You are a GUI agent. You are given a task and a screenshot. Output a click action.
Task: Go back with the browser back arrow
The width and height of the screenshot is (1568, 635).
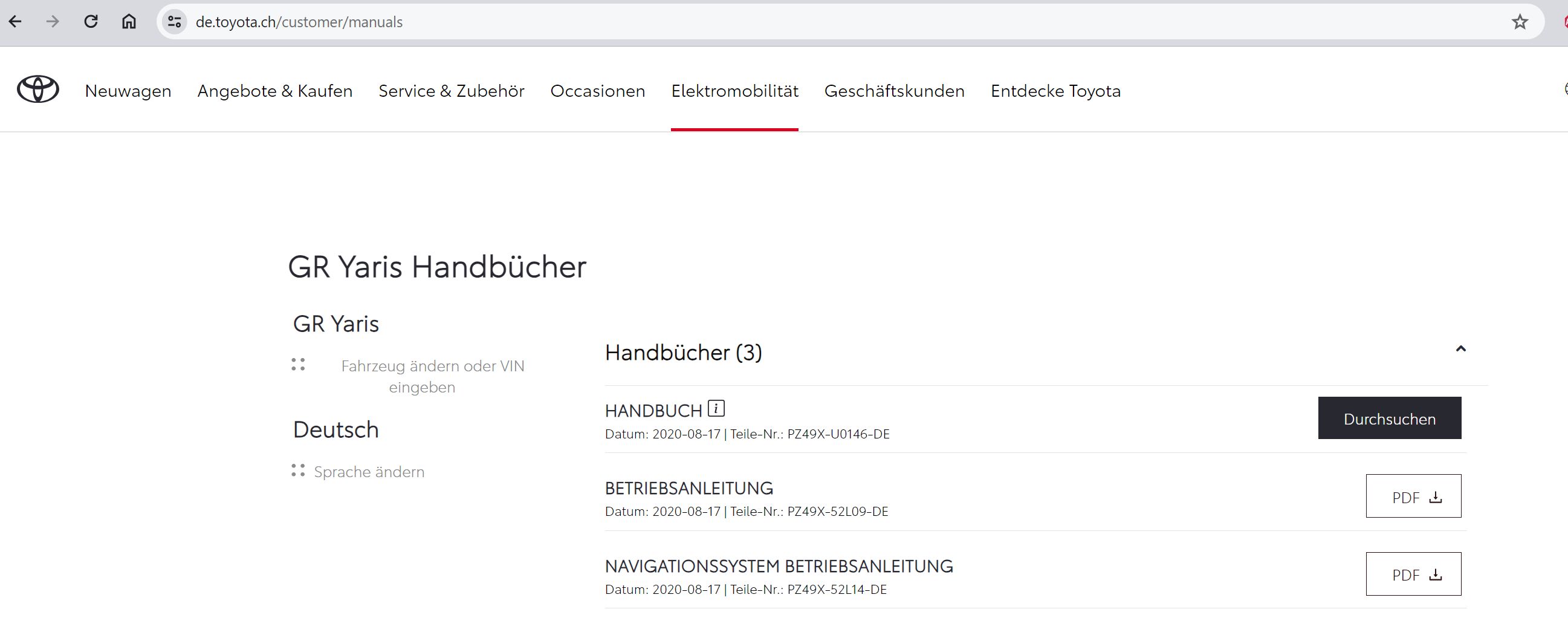point(15,22)
